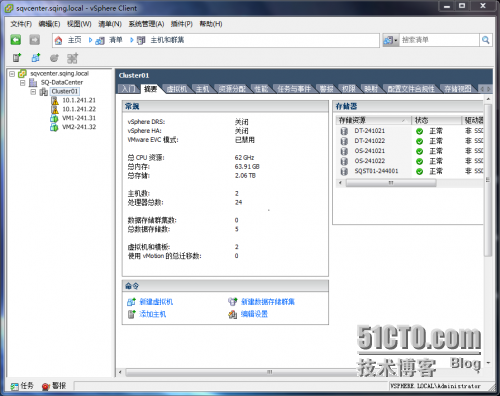The width and height of the screenshot is (500, 396).
Task: Collapse the Cluster01 tree node
Action: coord(33,92)
